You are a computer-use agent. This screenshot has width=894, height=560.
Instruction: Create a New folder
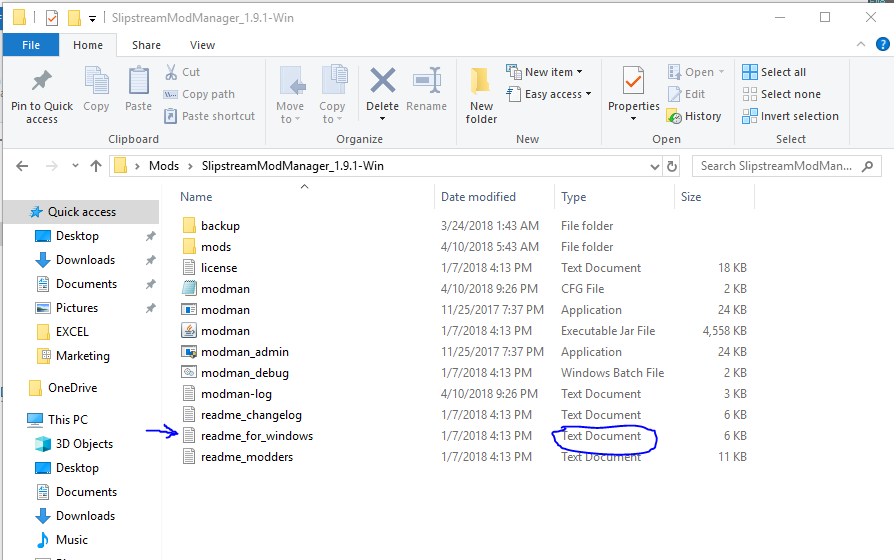481,95
